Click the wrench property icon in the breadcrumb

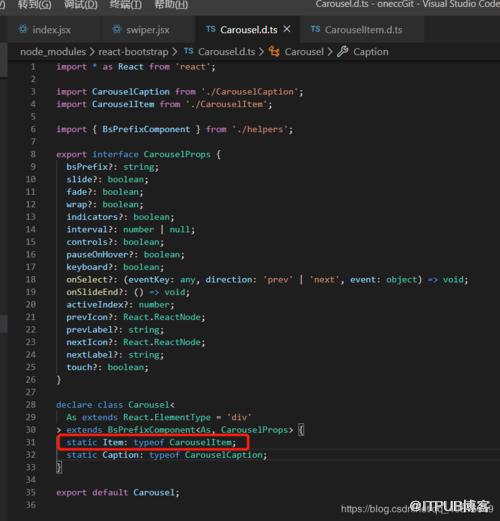point(343,52)
